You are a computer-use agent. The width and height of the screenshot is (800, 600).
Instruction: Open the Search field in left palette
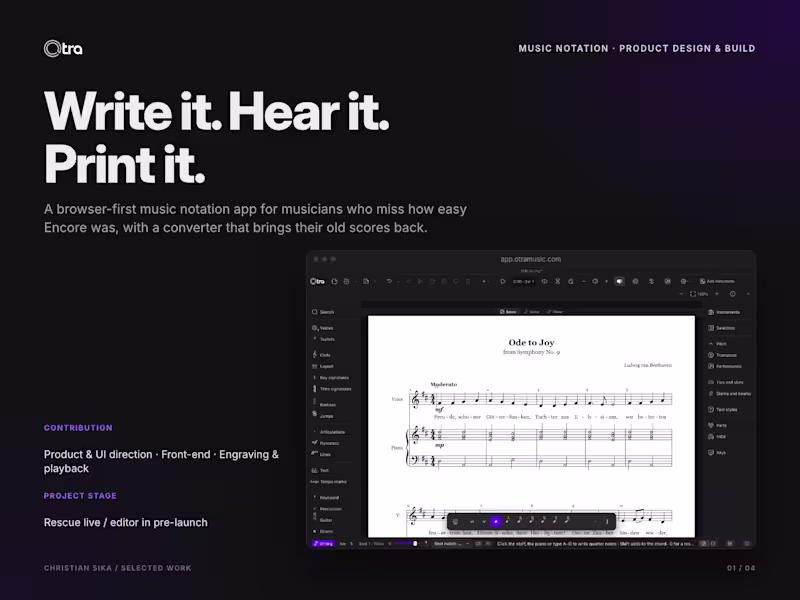click(323, 312)
